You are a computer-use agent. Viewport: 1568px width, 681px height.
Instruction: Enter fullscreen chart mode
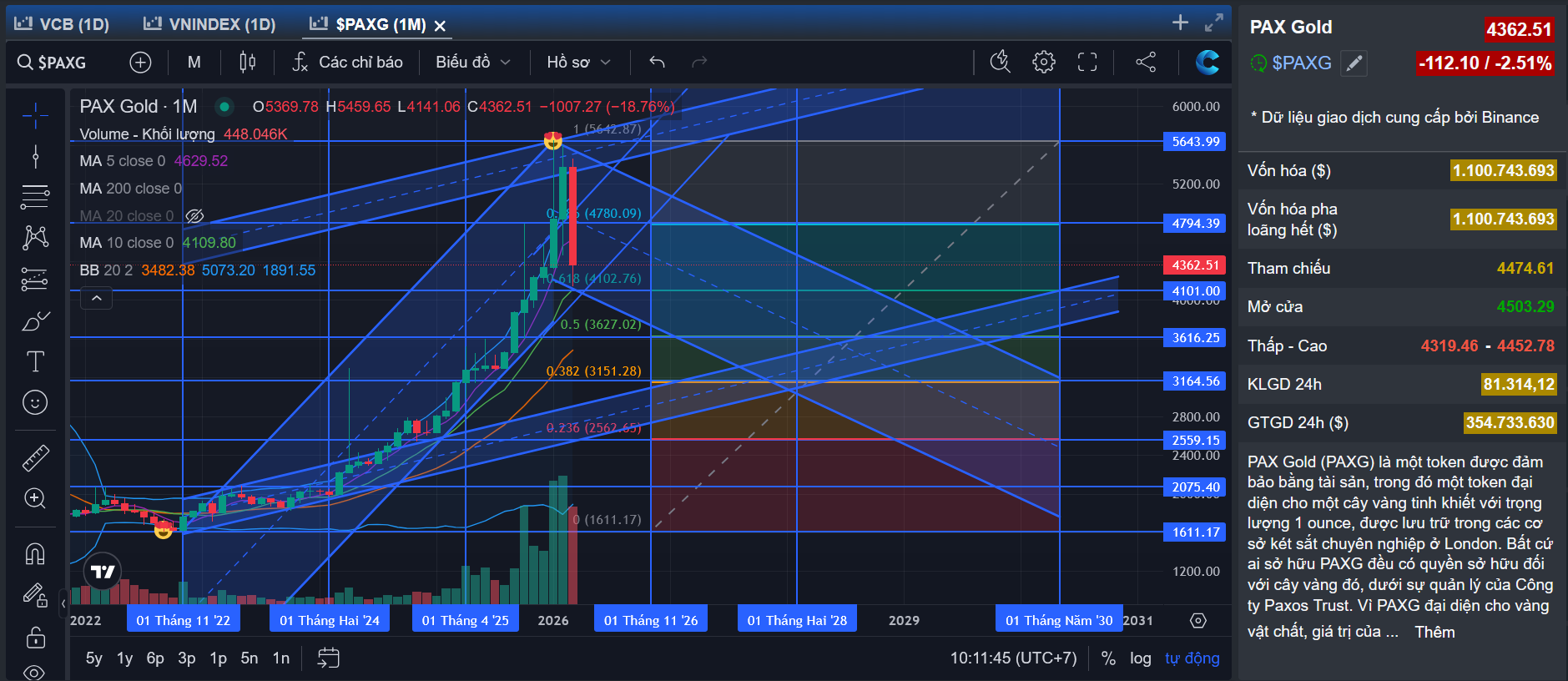coord(1087,62)
